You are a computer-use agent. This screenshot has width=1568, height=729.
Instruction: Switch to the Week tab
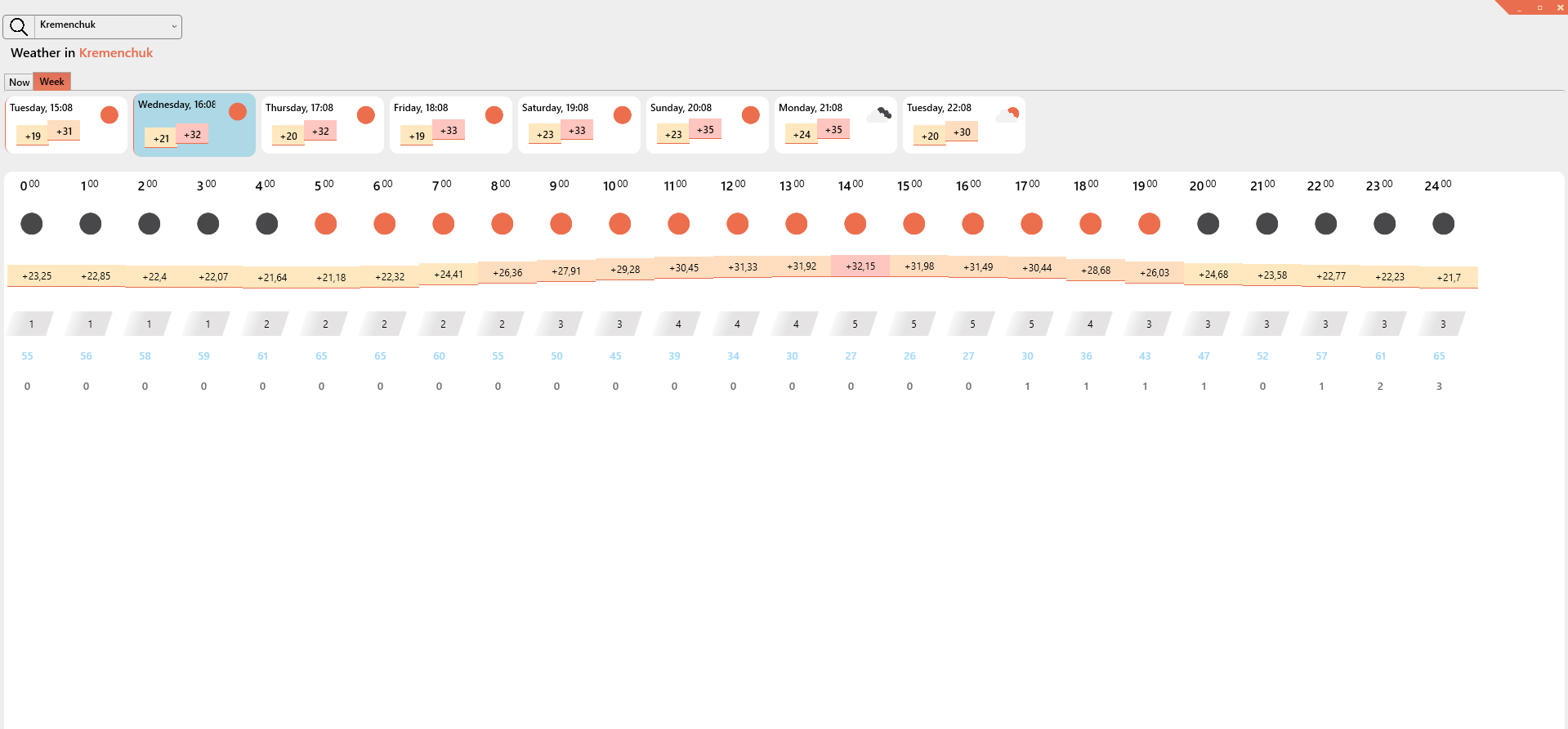[x=52, y=82]
